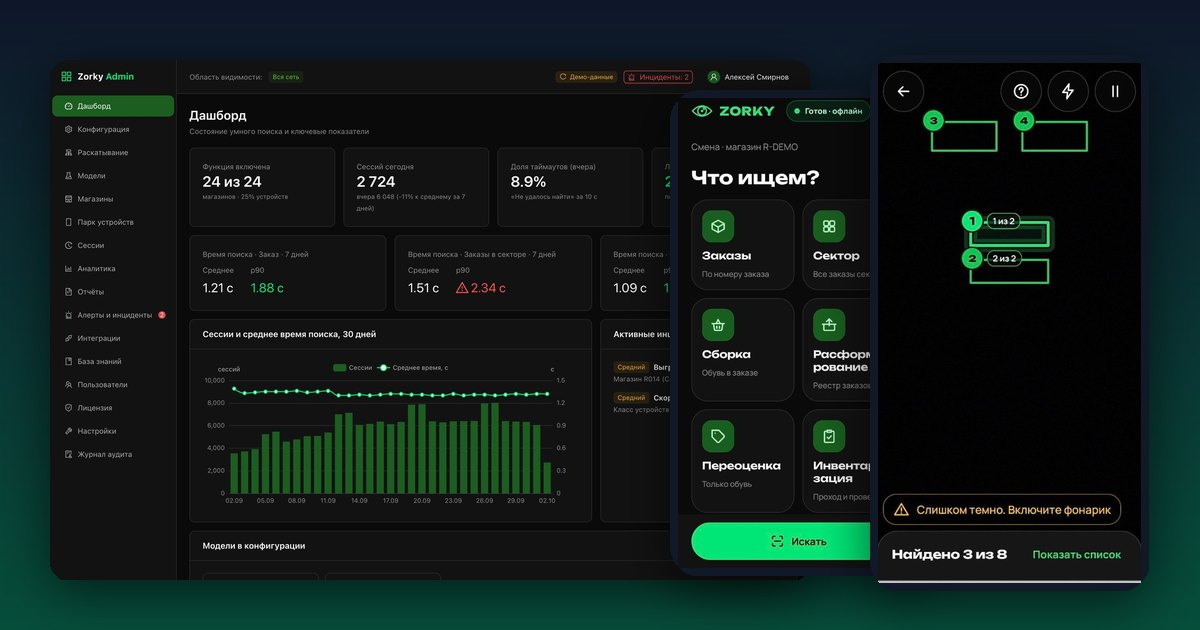Click the 1.88 с p90 value

267,288
